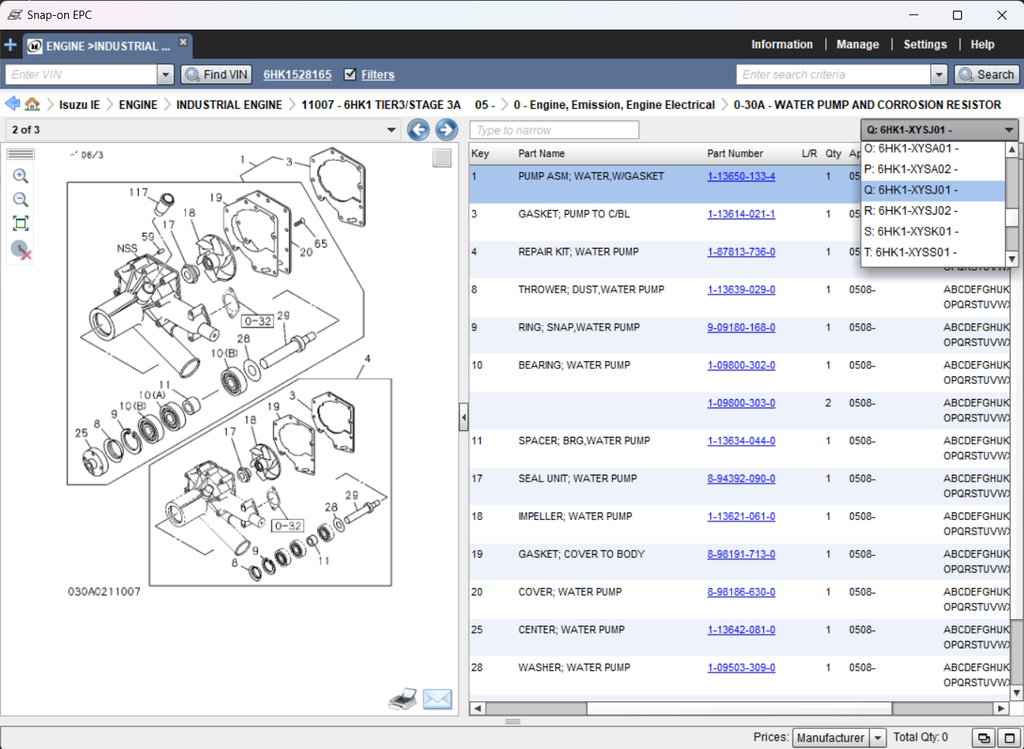This screenshot has height=749, width=1024.
Task: Sort by Part Name column header
Action: [x=541, y=153]
